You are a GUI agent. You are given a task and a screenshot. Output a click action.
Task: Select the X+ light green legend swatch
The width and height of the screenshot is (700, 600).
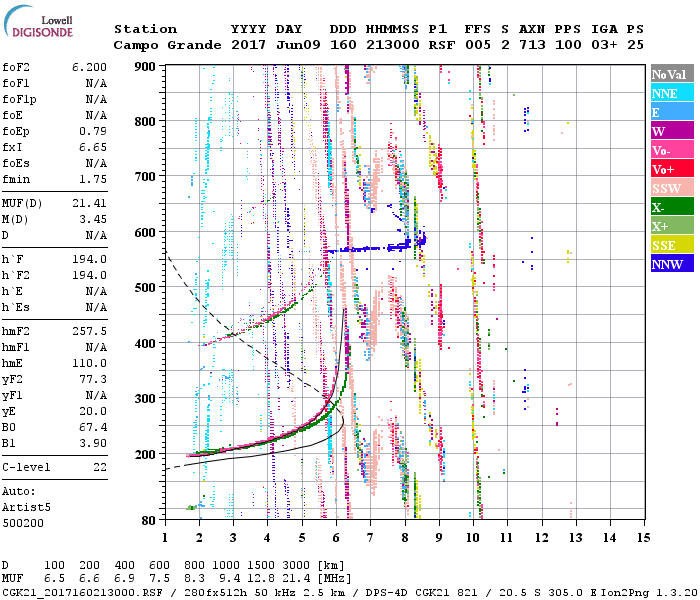pyautogui.click(x=672, y=225)
